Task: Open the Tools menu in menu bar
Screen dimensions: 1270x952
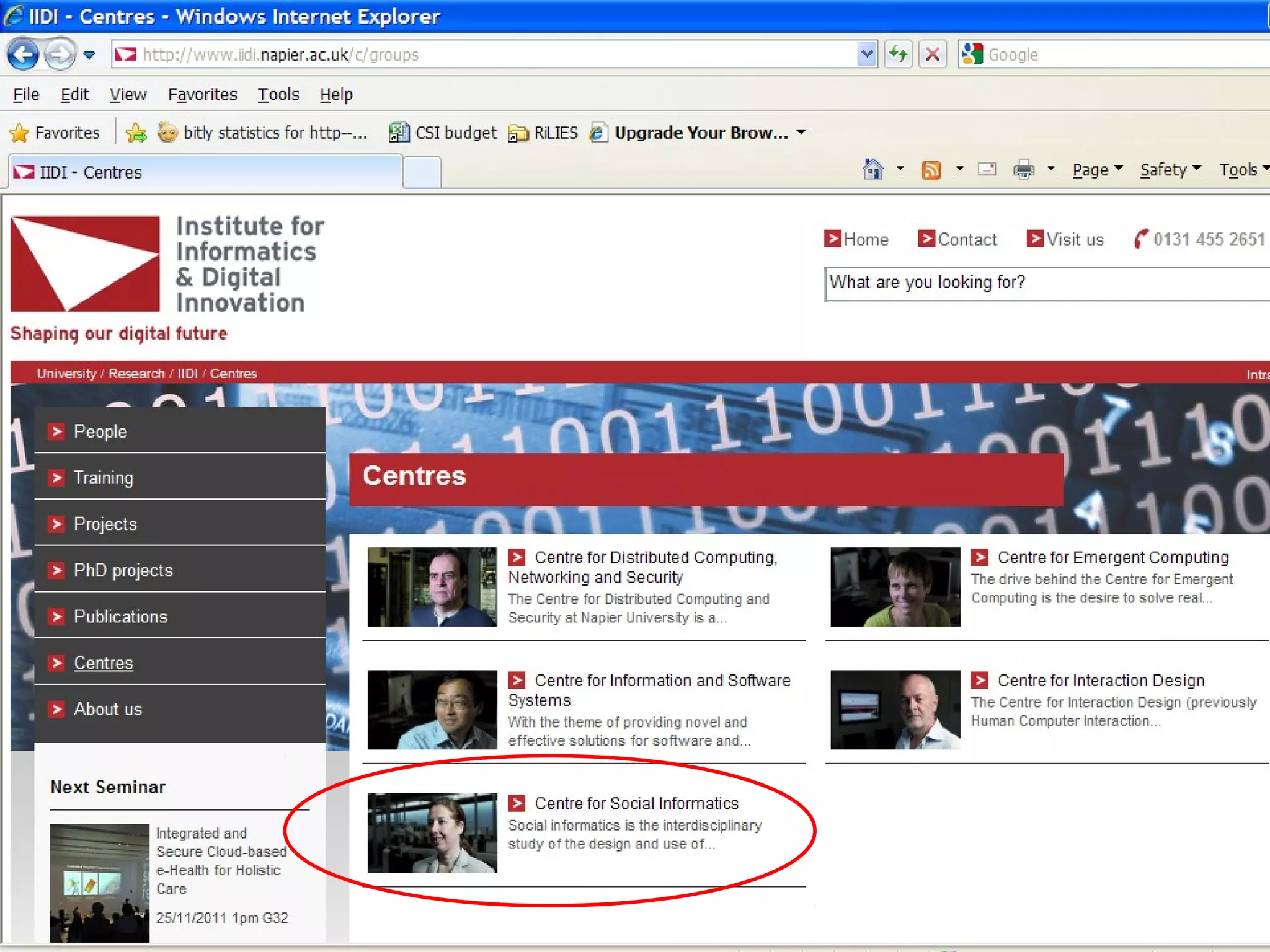Action: click(278, 94)
